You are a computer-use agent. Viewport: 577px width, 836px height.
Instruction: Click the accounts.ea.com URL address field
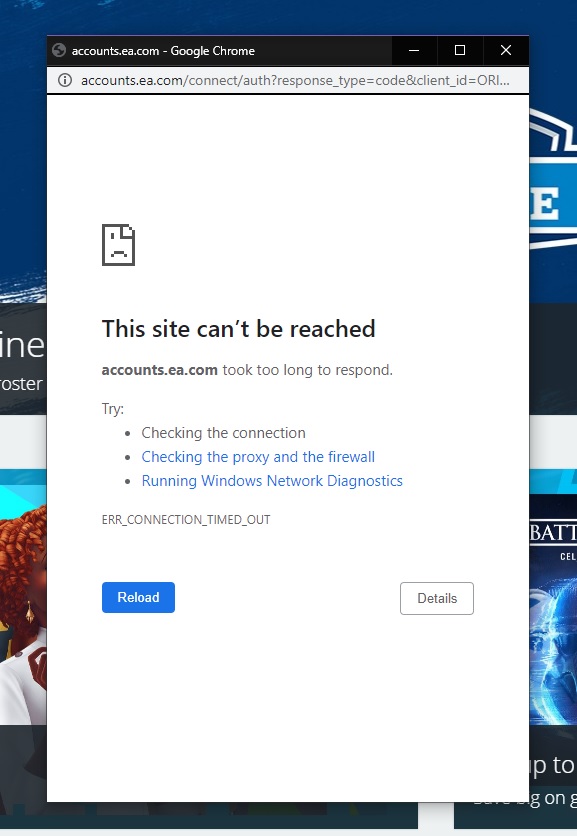(295, 81)
